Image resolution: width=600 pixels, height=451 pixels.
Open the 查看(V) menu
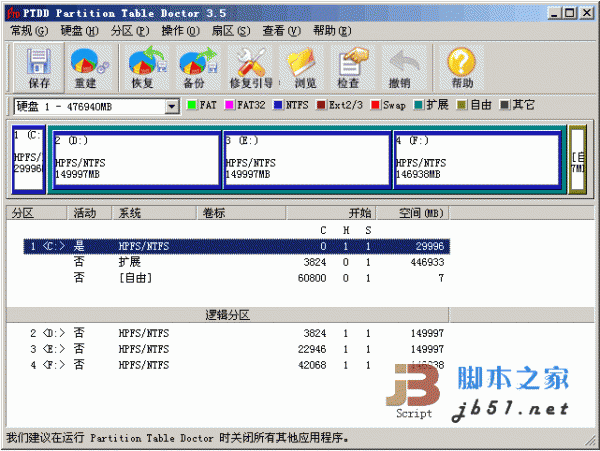tap(281, 31)
